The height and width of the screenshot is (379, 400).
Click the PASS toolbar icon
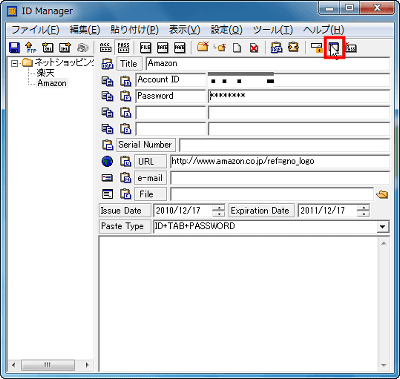(124, 48)
